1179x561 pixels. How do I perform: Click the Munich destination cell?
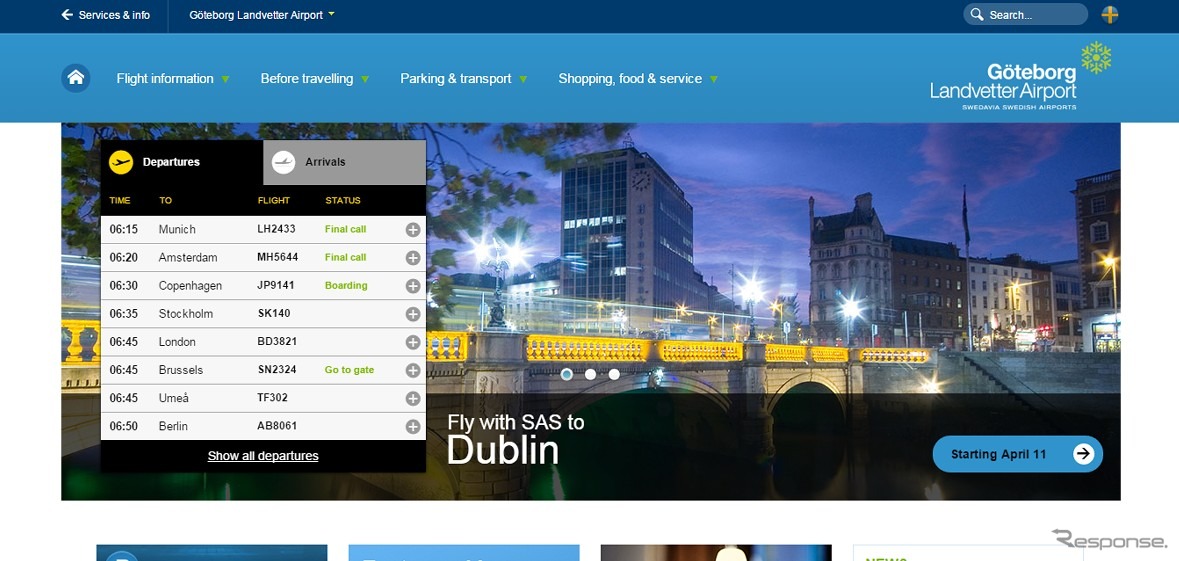coord(177,229)
